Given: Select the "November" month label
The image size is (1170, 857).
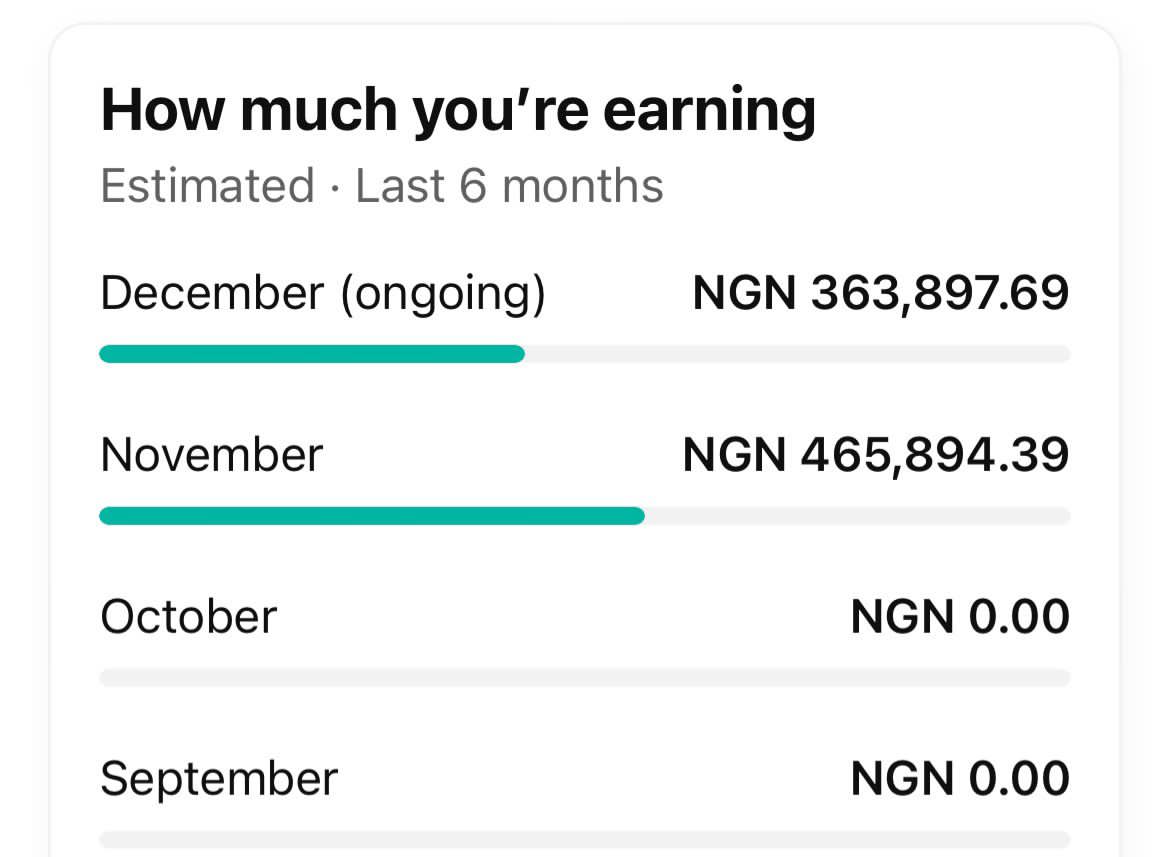Looking at the screenshot, I should click(x=211, y=455).
